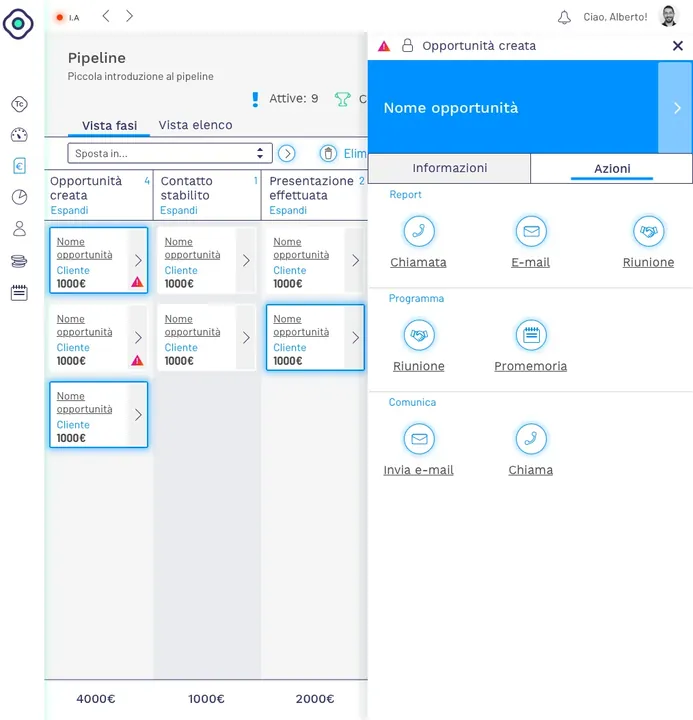693x720 pixels.
Task: Click the Invia e-mail link label
Action: pos(418,470)
